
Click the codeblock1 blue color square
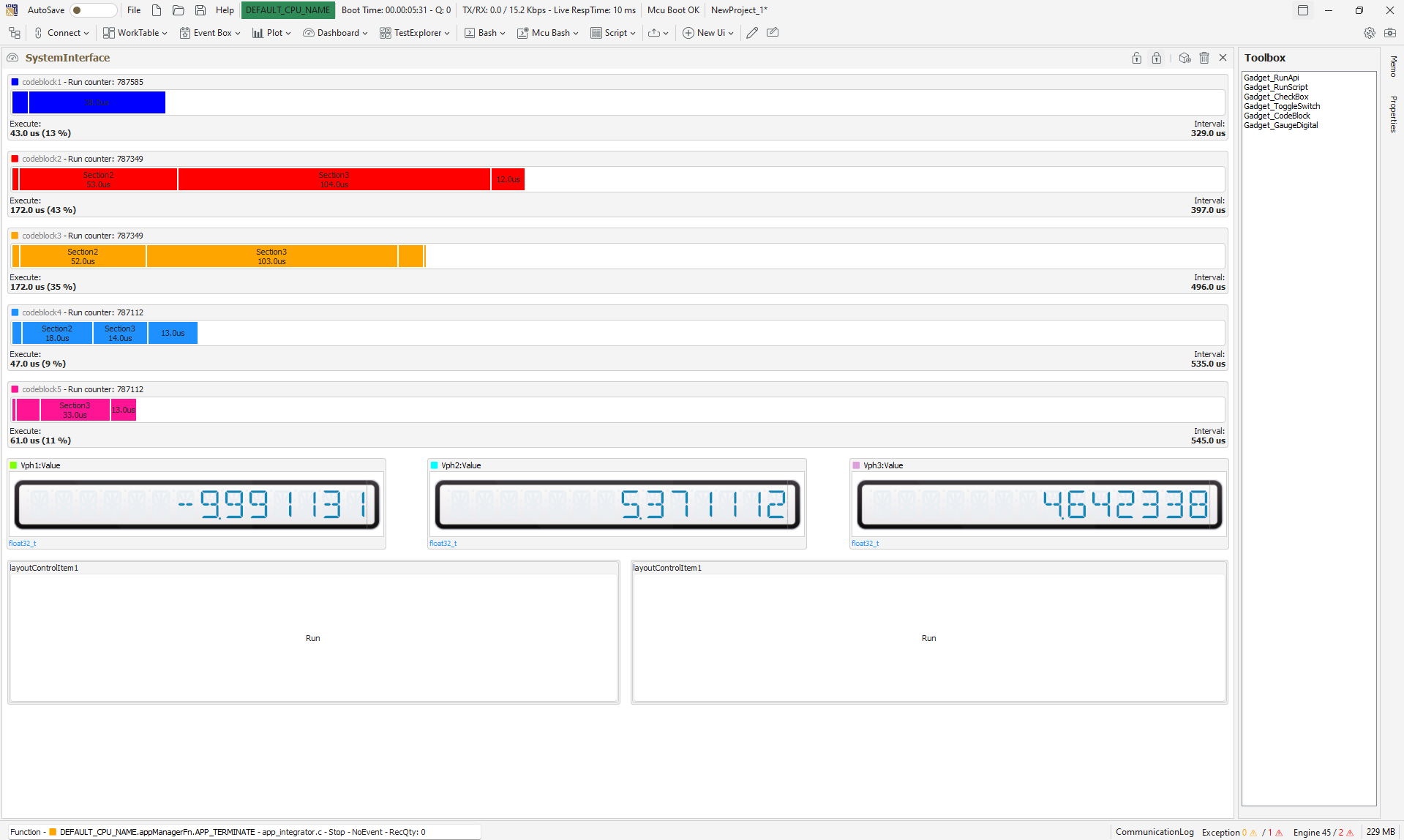pyautogui.click(x=15, y=82)
